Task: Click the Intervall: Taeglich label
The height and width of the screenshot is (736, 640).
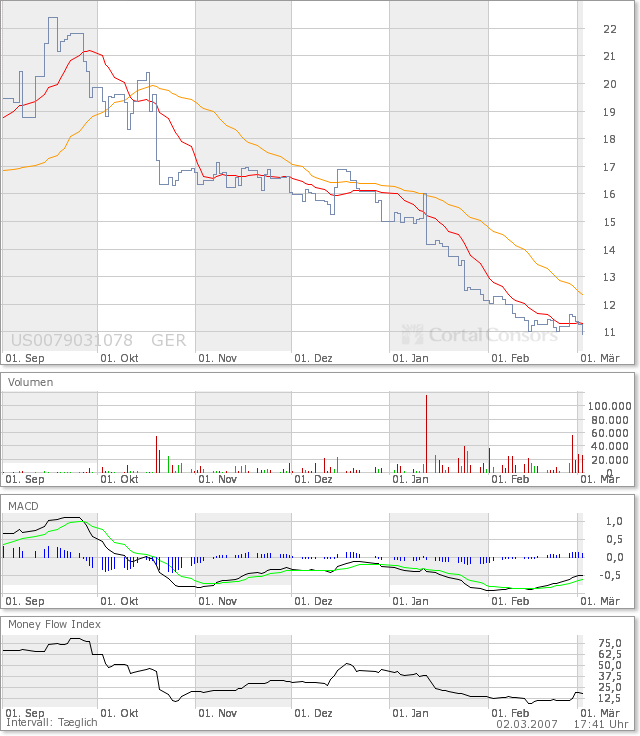Action: [52, 721]
